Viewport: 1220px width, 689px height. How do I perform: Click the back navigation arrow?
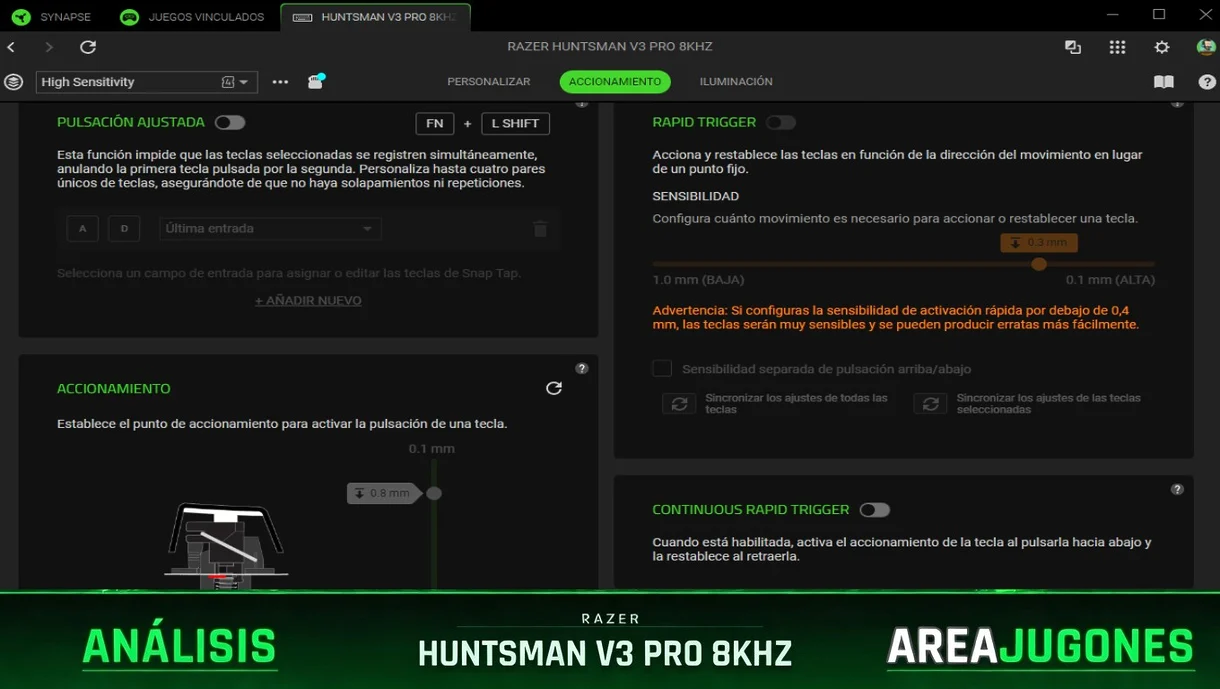pyautogui.click(x=12, y=47)
